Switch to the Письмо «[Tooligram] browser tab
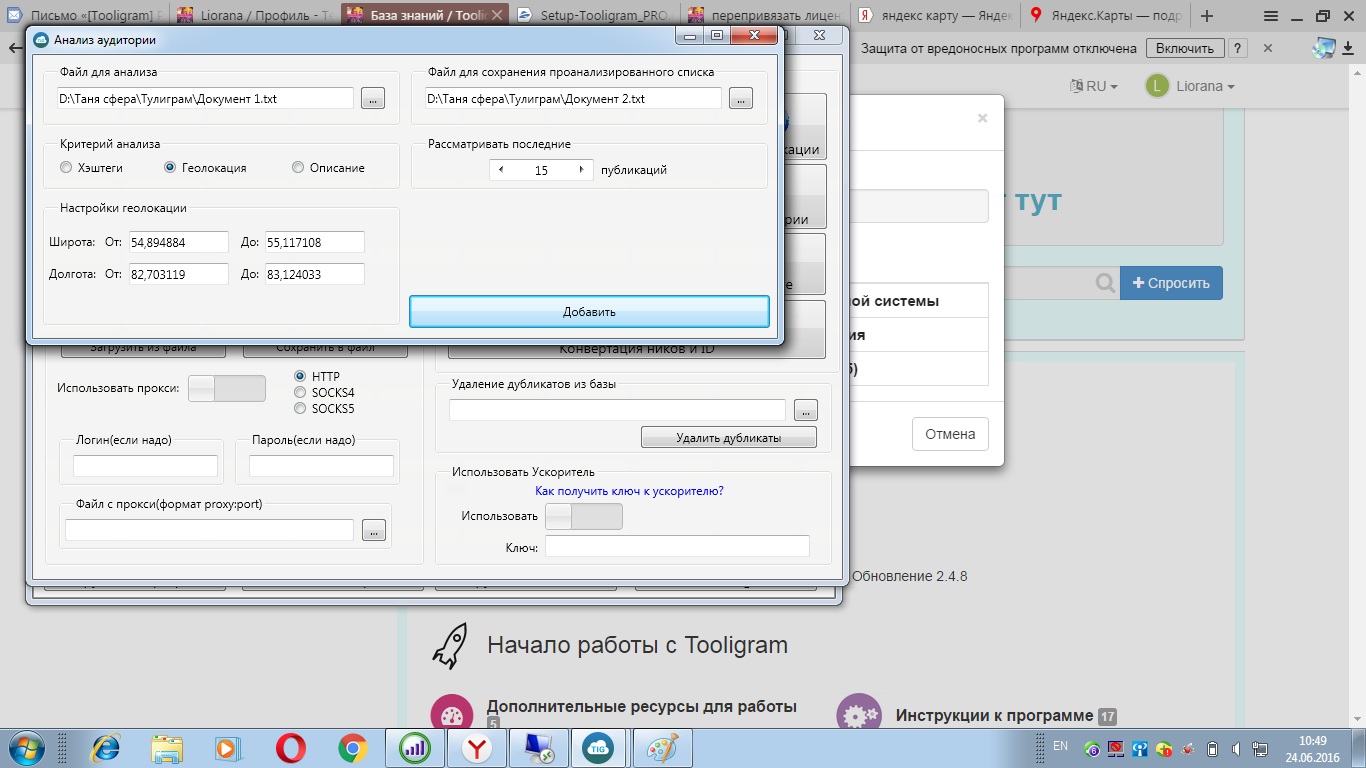Image resolution: width=1366 pixels, height=768 pixels. click(85, 16)
